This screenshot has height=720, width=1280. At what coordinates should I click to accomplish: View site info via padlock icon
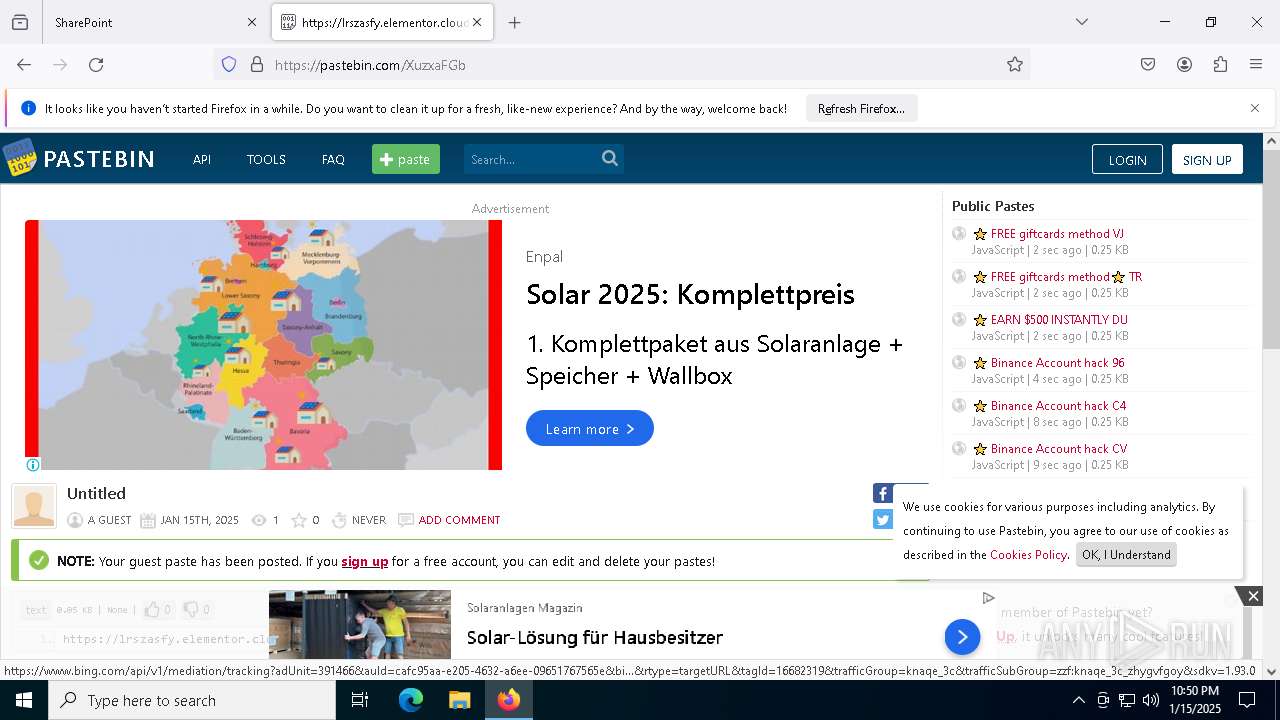point(257,64)
